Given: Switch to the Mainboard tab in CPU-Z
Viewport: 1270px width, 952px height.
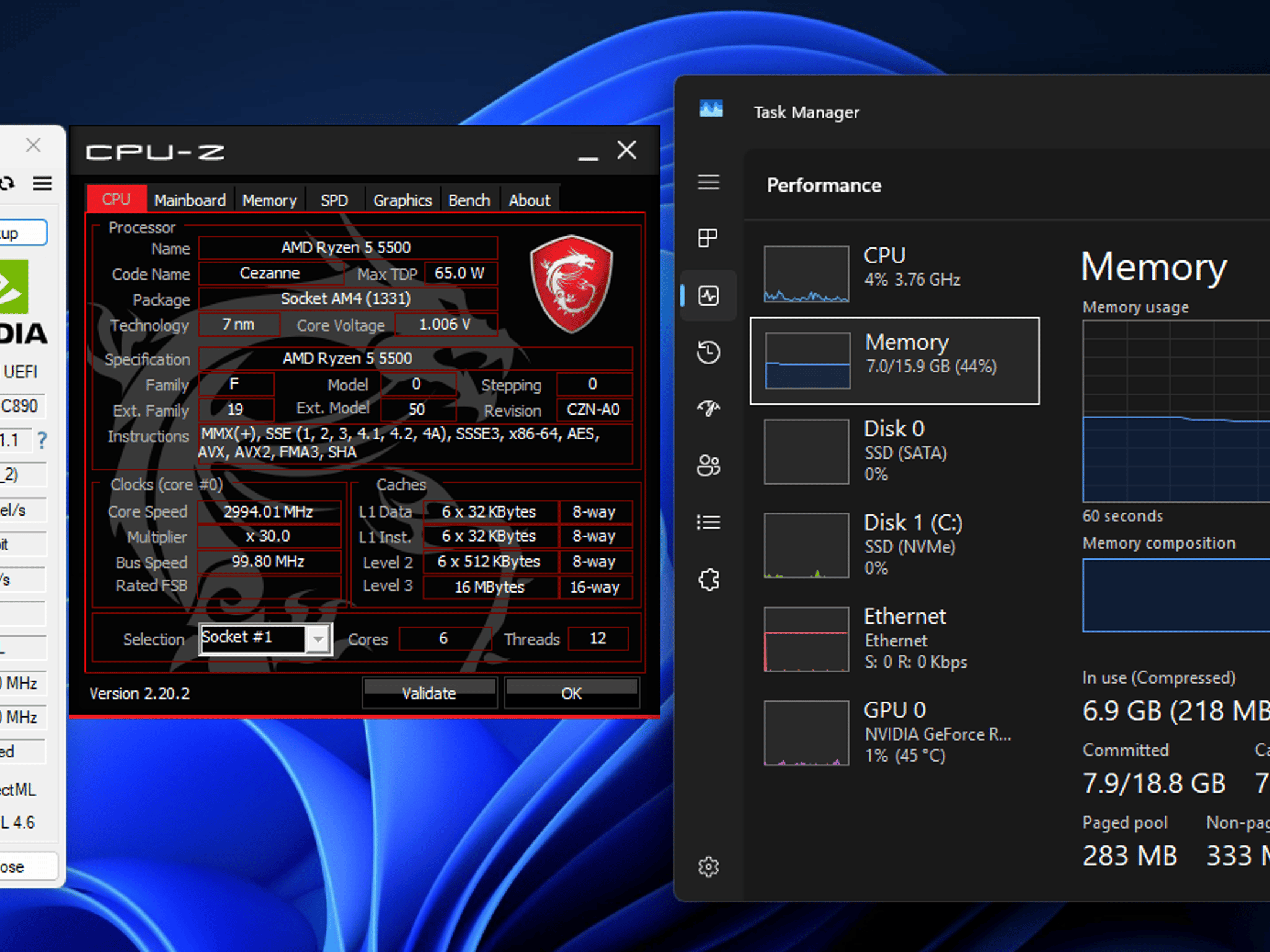Looking at the screenshot, I should pos(190,200).
